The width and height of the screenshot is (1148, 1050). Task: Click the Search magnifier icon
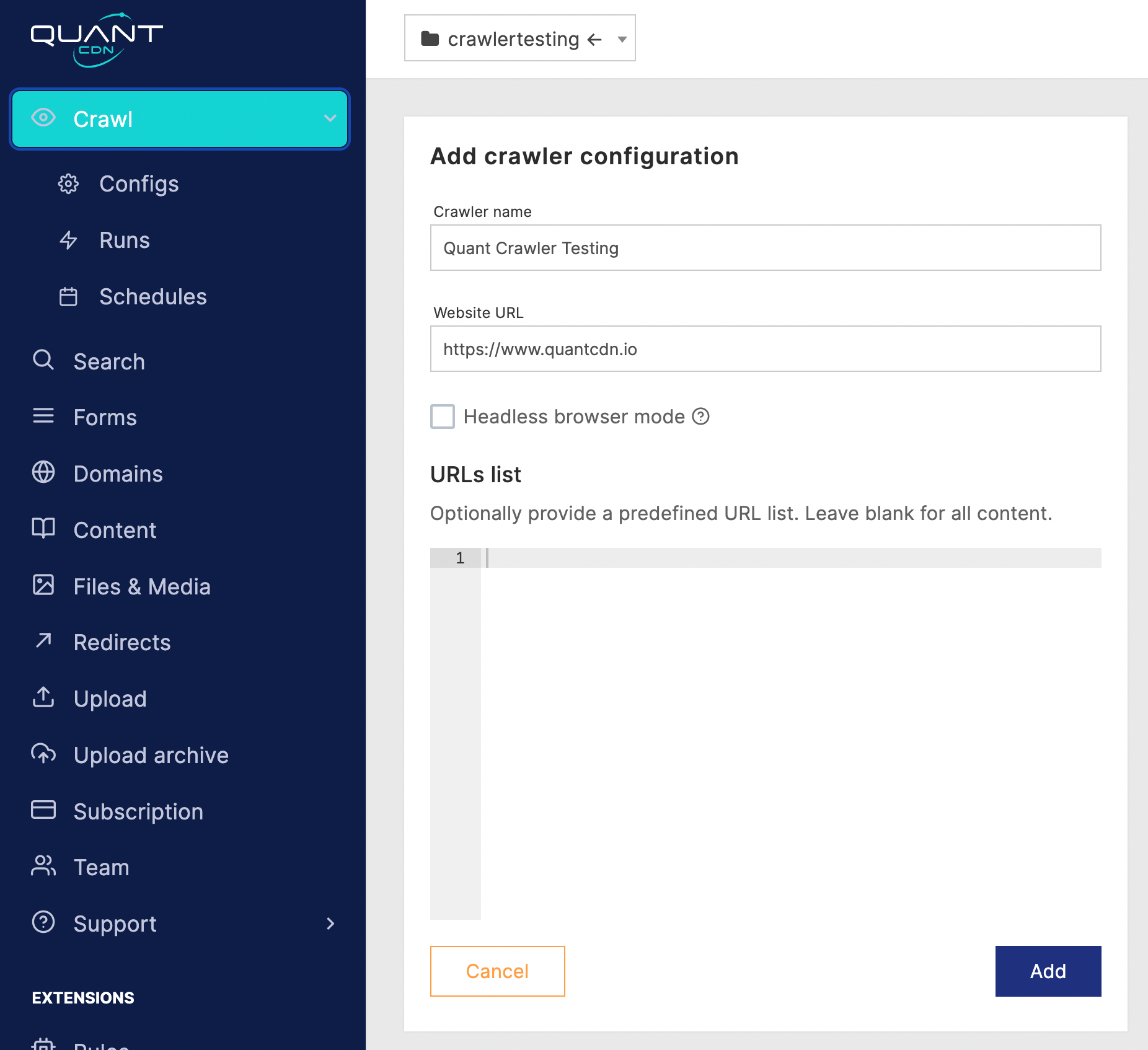click(x=43, y=361)
